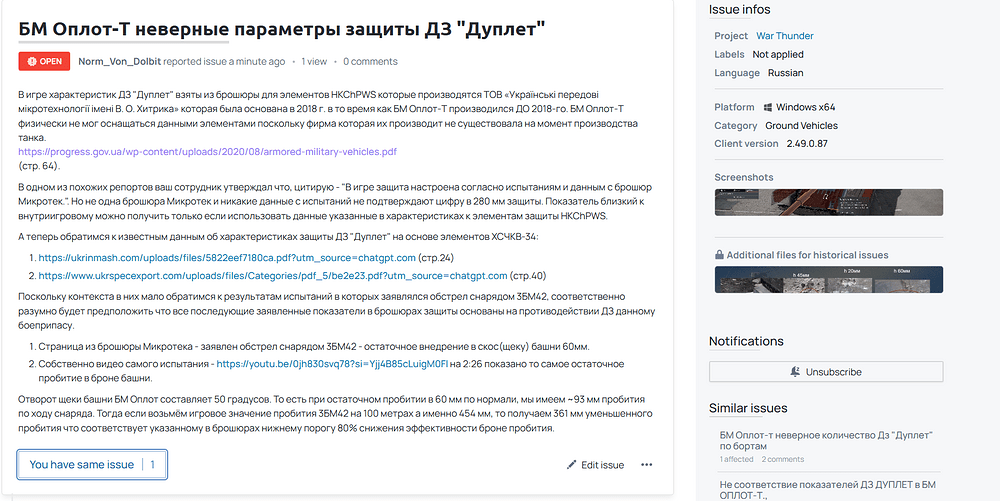Open Norm_Von_Dolbit reporter profile
The height and width of the screenshot is (501, 1000).
[x=120, y=62]
